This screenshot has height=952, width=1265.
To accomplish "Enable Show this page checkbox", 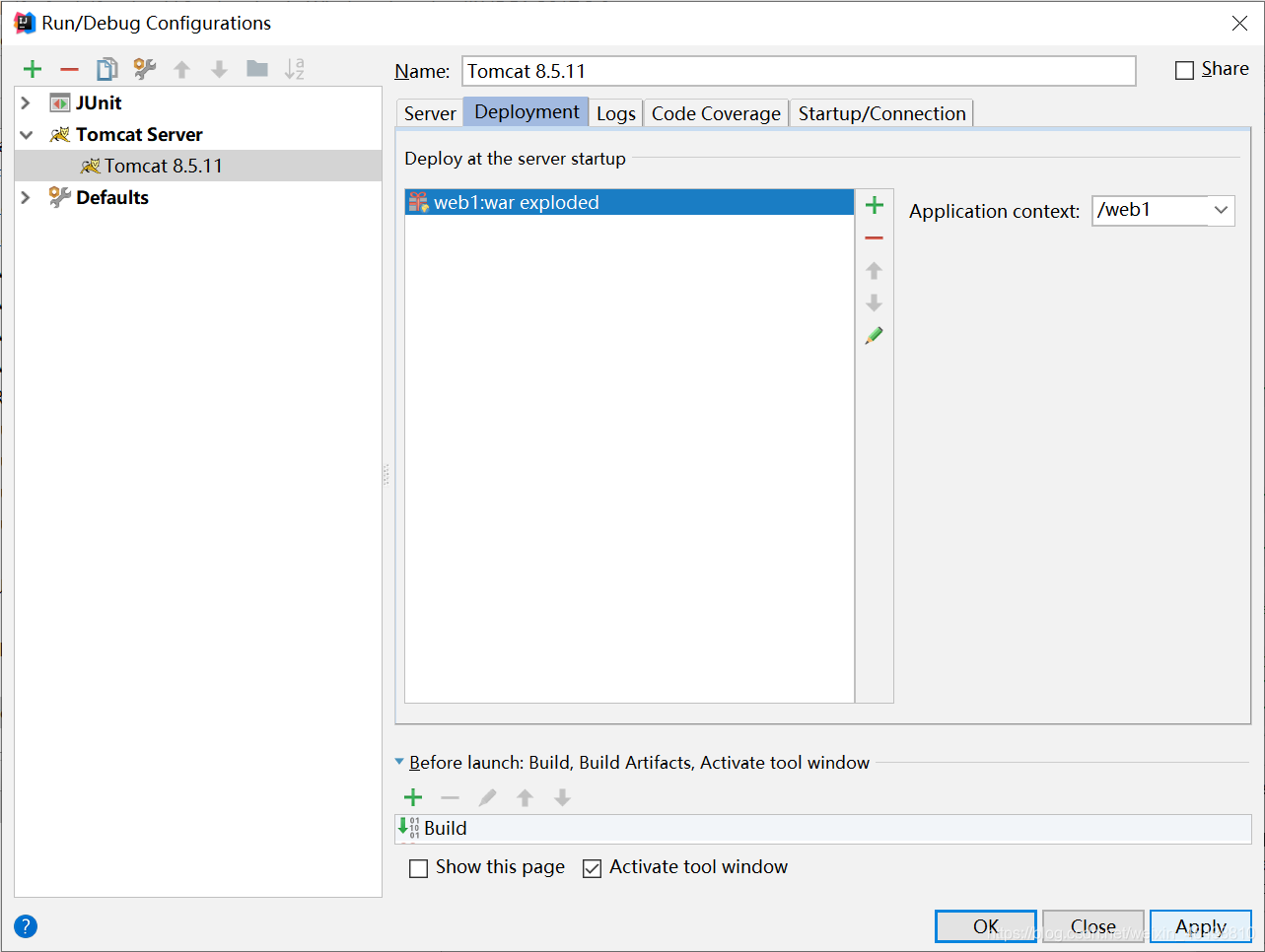I will click(419, 868).
